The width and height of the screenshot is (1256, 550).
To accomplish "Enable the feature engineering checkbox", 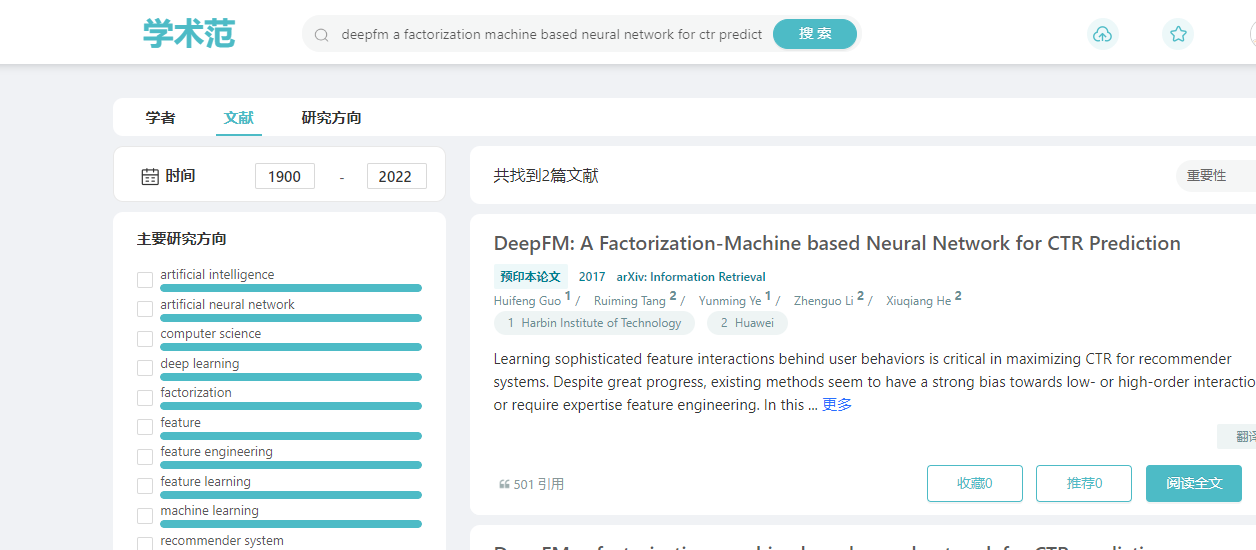I will (x=145, y=457).
